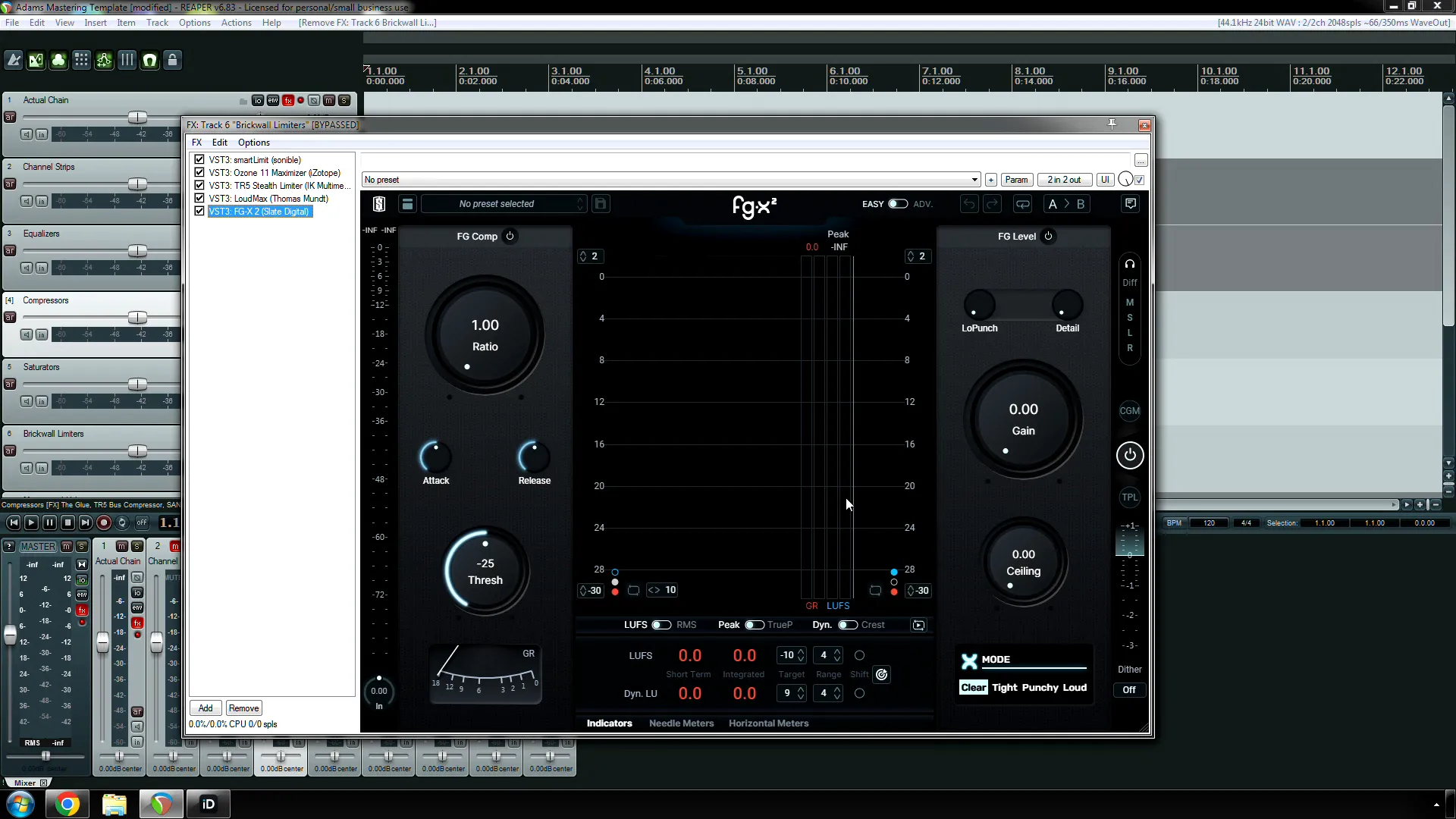This screenshot has width=1456, height=819.
Task: Uncheck the Ozone 11 Maximizer checkbox
Action: 199,173
